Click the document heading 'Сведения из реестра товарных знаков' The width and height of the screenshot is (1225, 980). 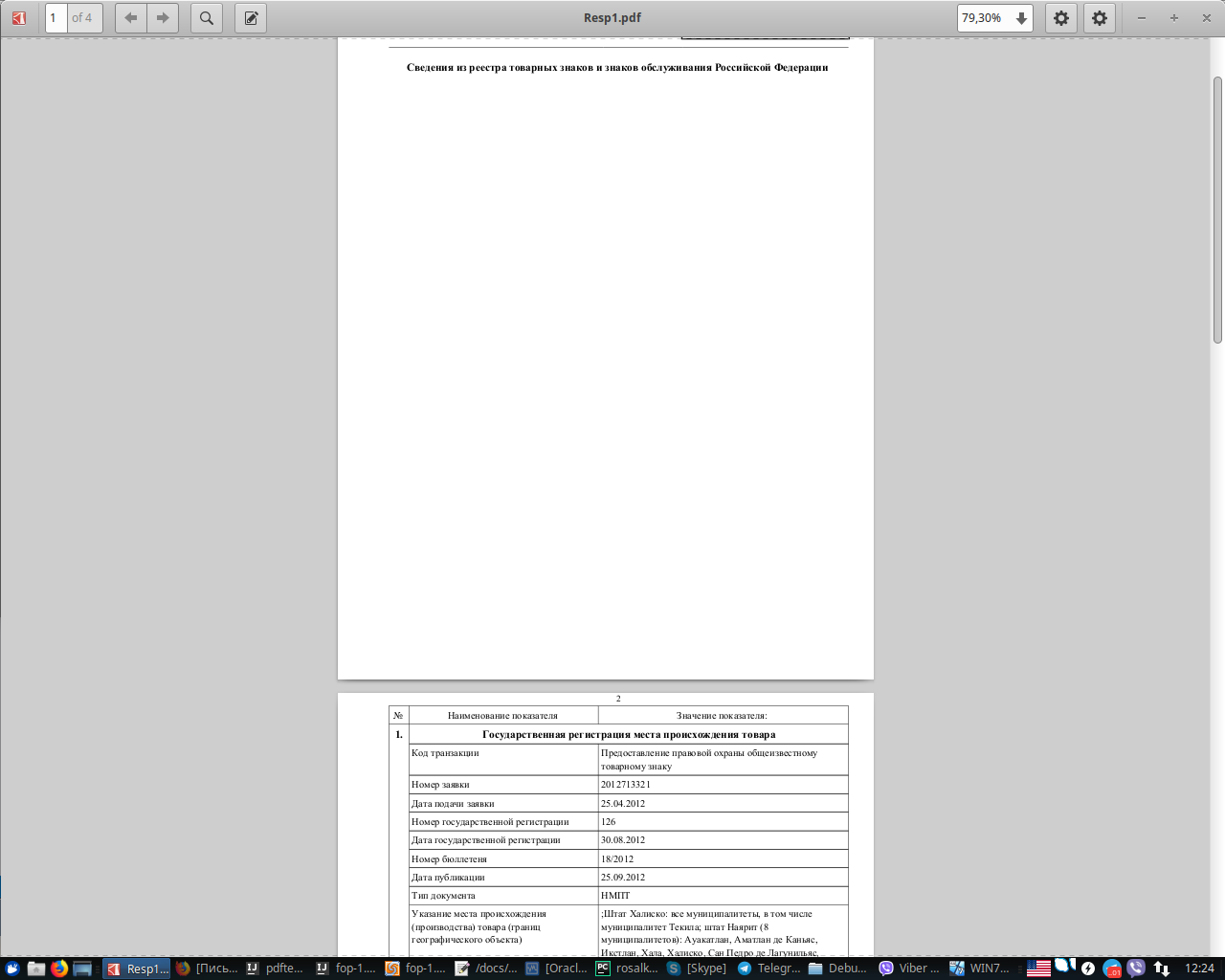[617, 67]
